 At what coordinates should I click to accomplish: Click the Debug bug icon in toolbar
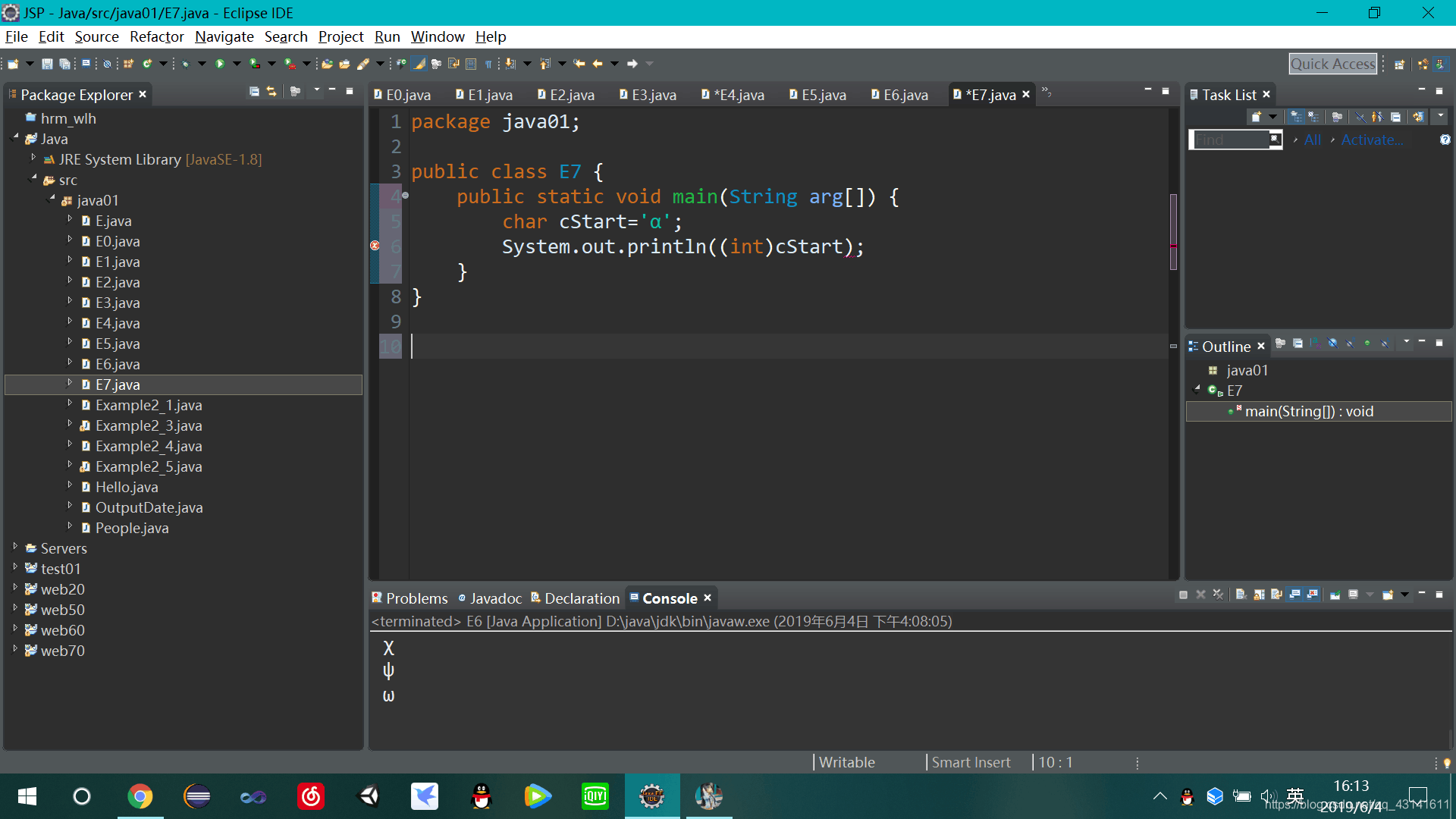(185, 64)
